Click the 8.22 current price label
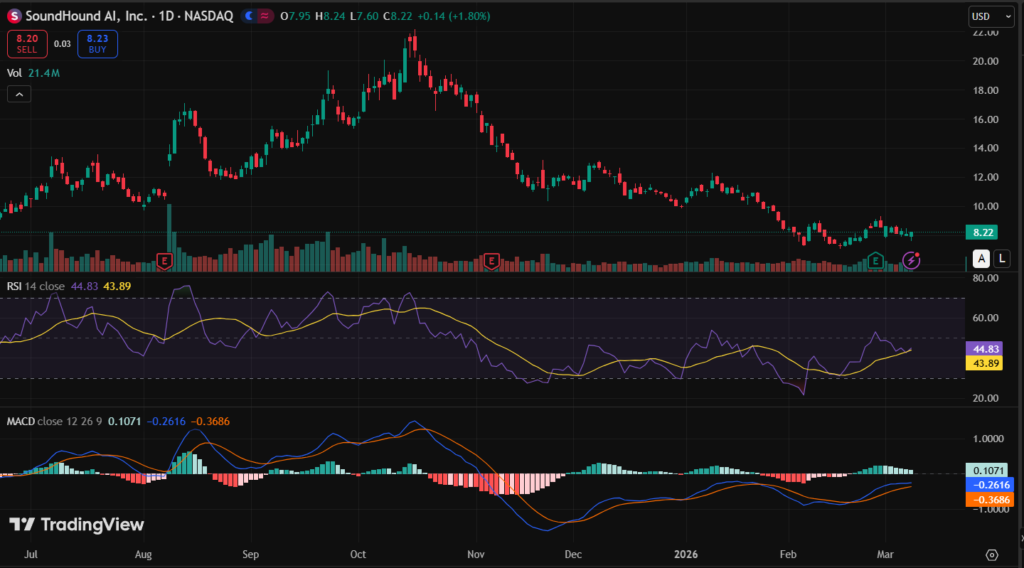The width and height of the screenshot is (1024, 568). click(x=979, y=232)
